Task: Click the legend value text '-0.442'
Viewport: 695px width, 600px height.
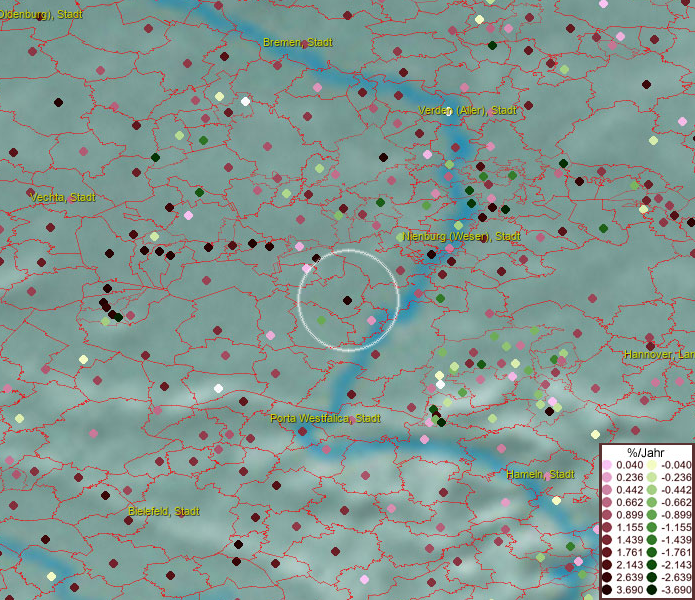Action: 676,490
